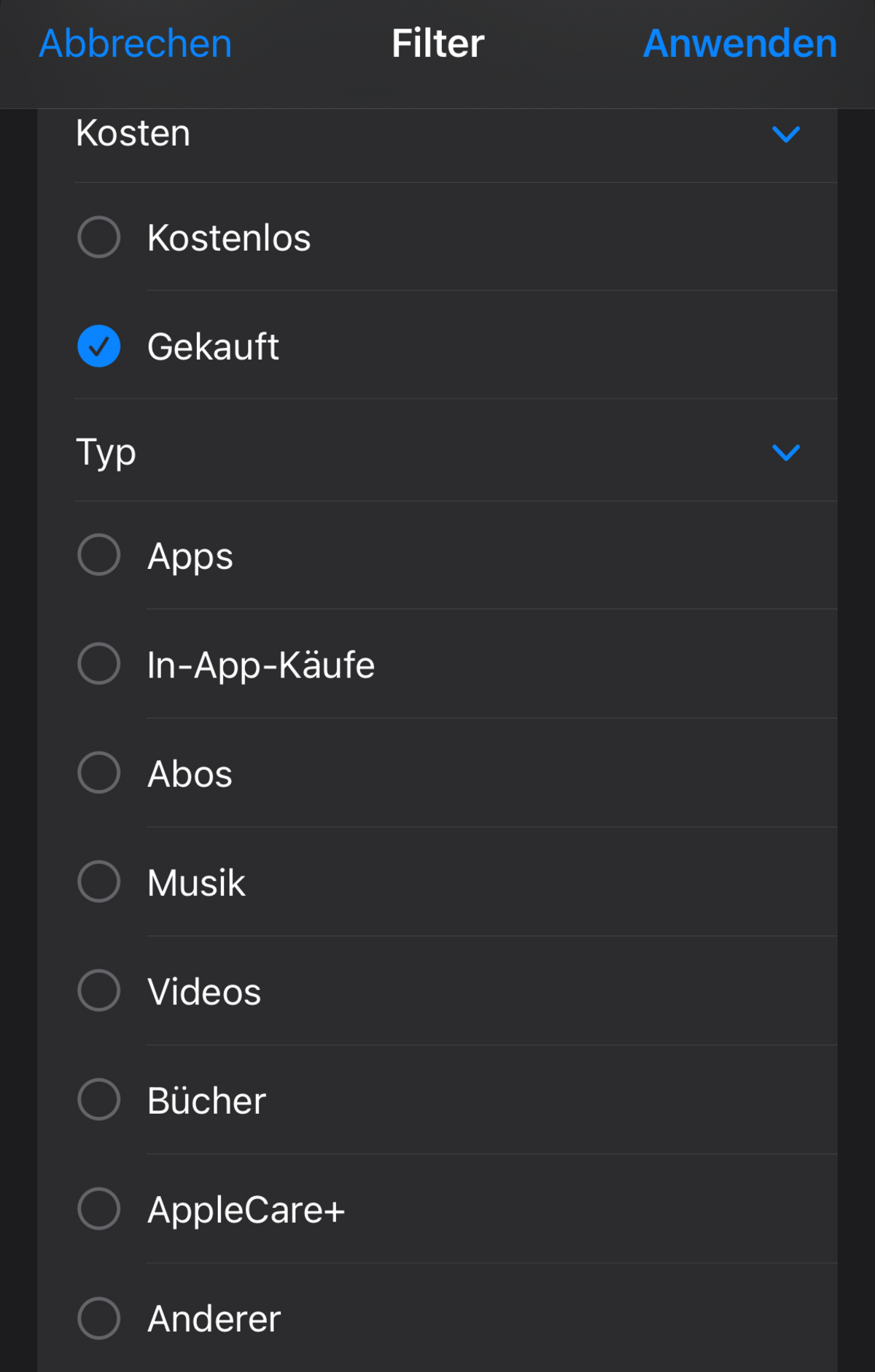875x1372 pixels.
Task: Select the Apps radio circle
Action: [x=99, y=555]
